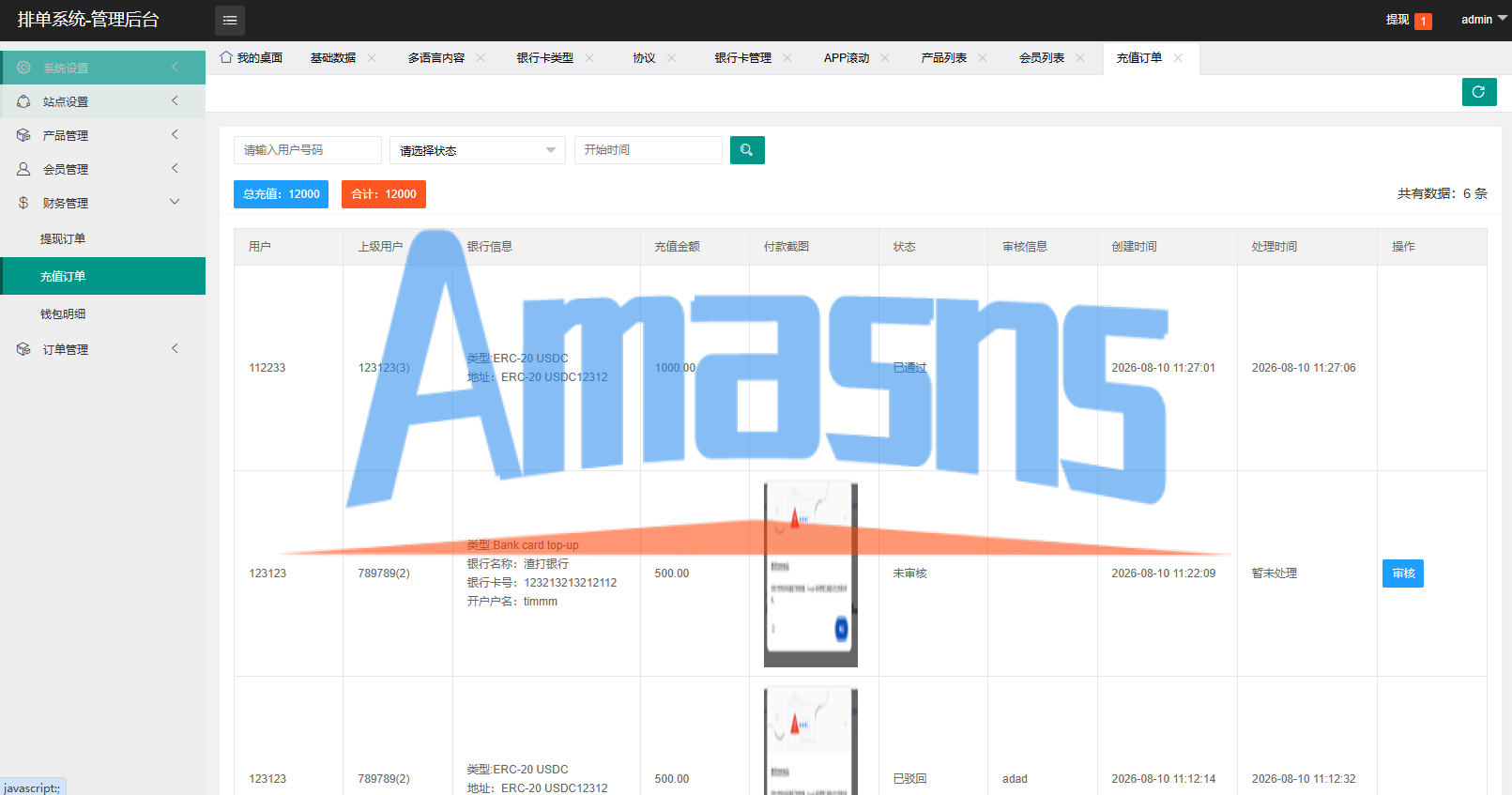
Task: Collapse the 财务管理 menu chevron
Action: pos(175,202)
